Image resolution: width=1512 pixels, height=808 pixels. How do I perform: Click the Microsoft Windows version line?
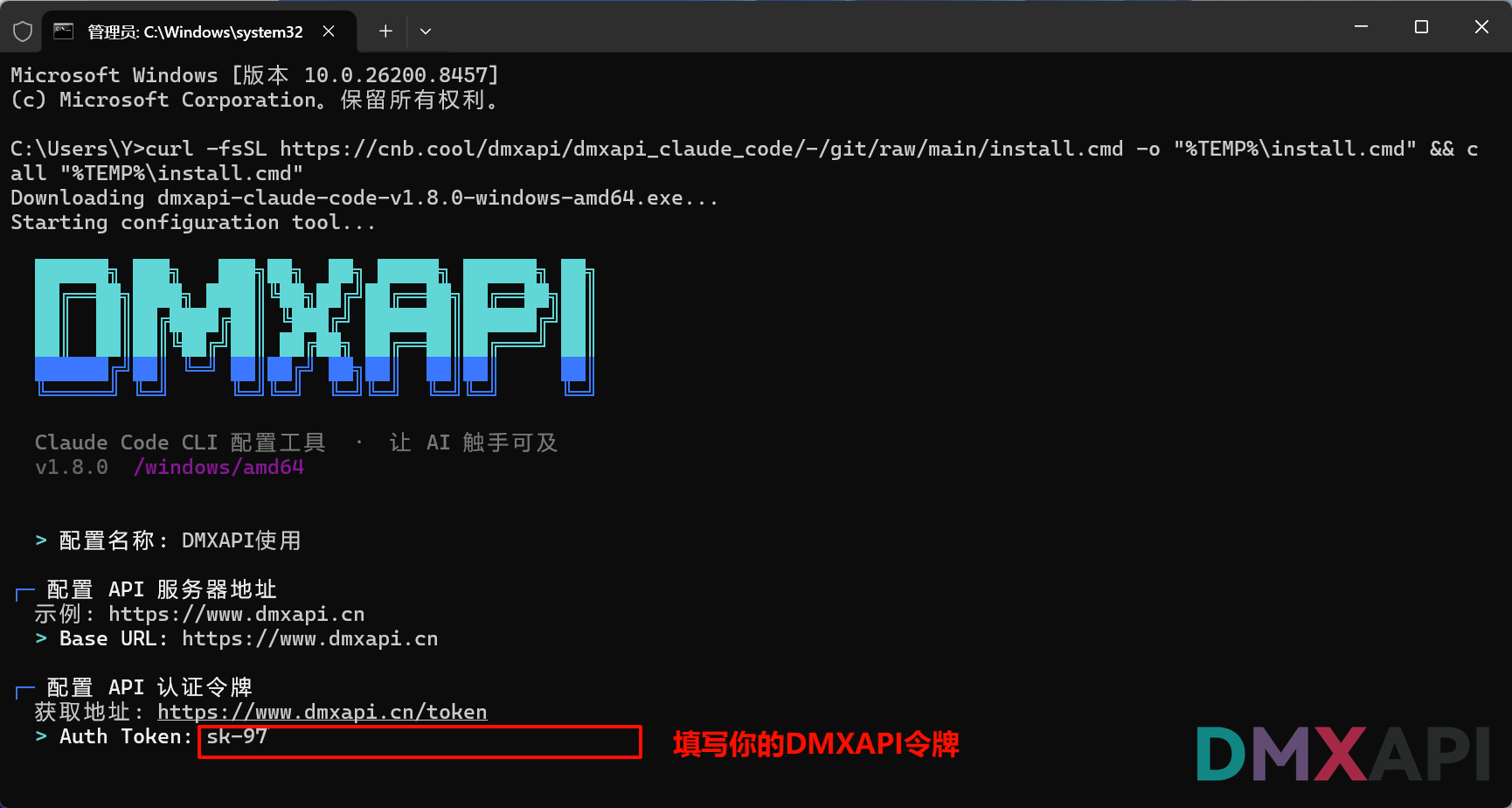click(254, 75)
